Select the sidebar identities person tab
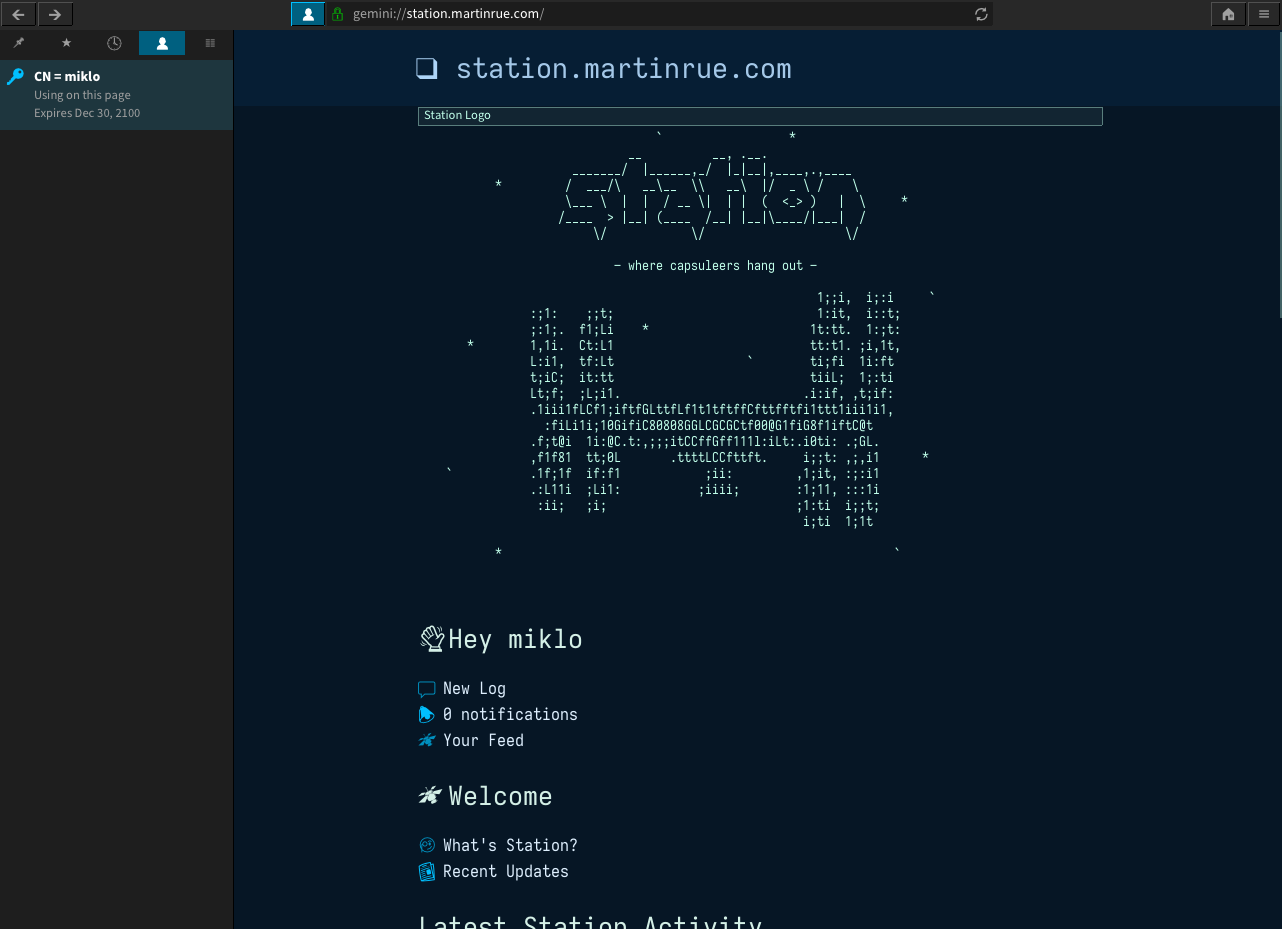The width and height of the screenshot is (1282, 929). [x=162, y=43]
